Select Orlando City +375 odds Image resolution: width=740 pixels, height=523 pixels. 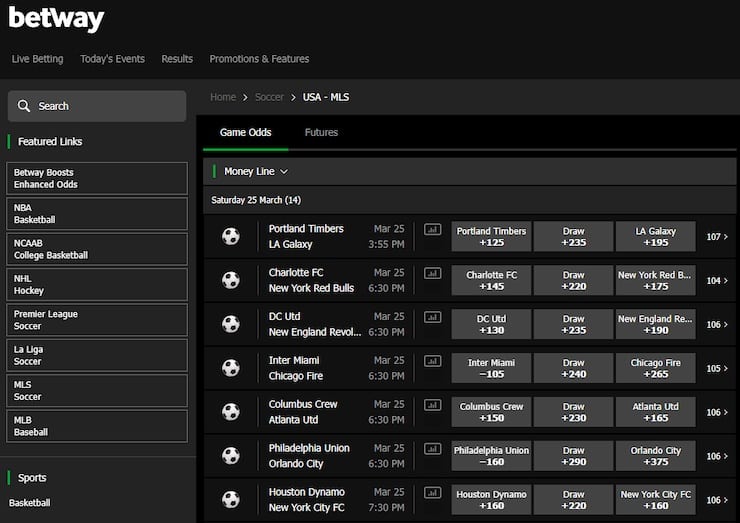pos(655,456)
